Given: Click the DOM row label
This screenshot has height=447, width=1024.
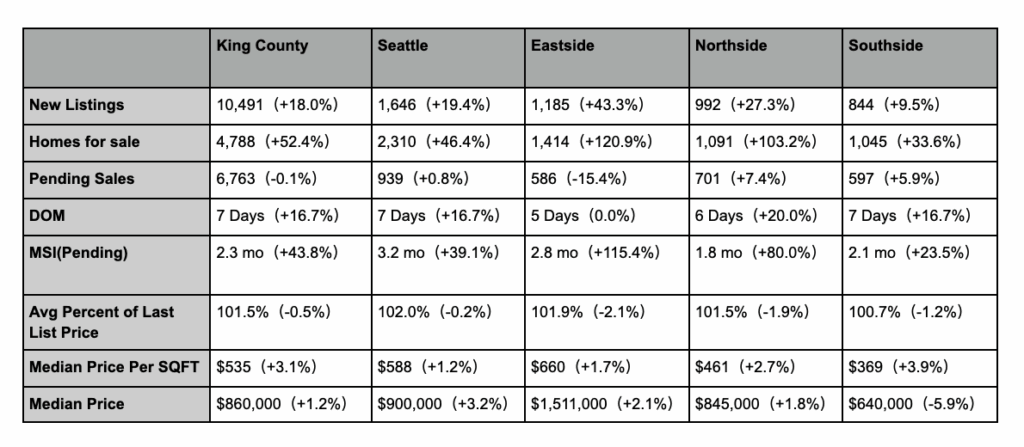Looking at the screenshot, I should pyautogui.click(x=46, y=216).
